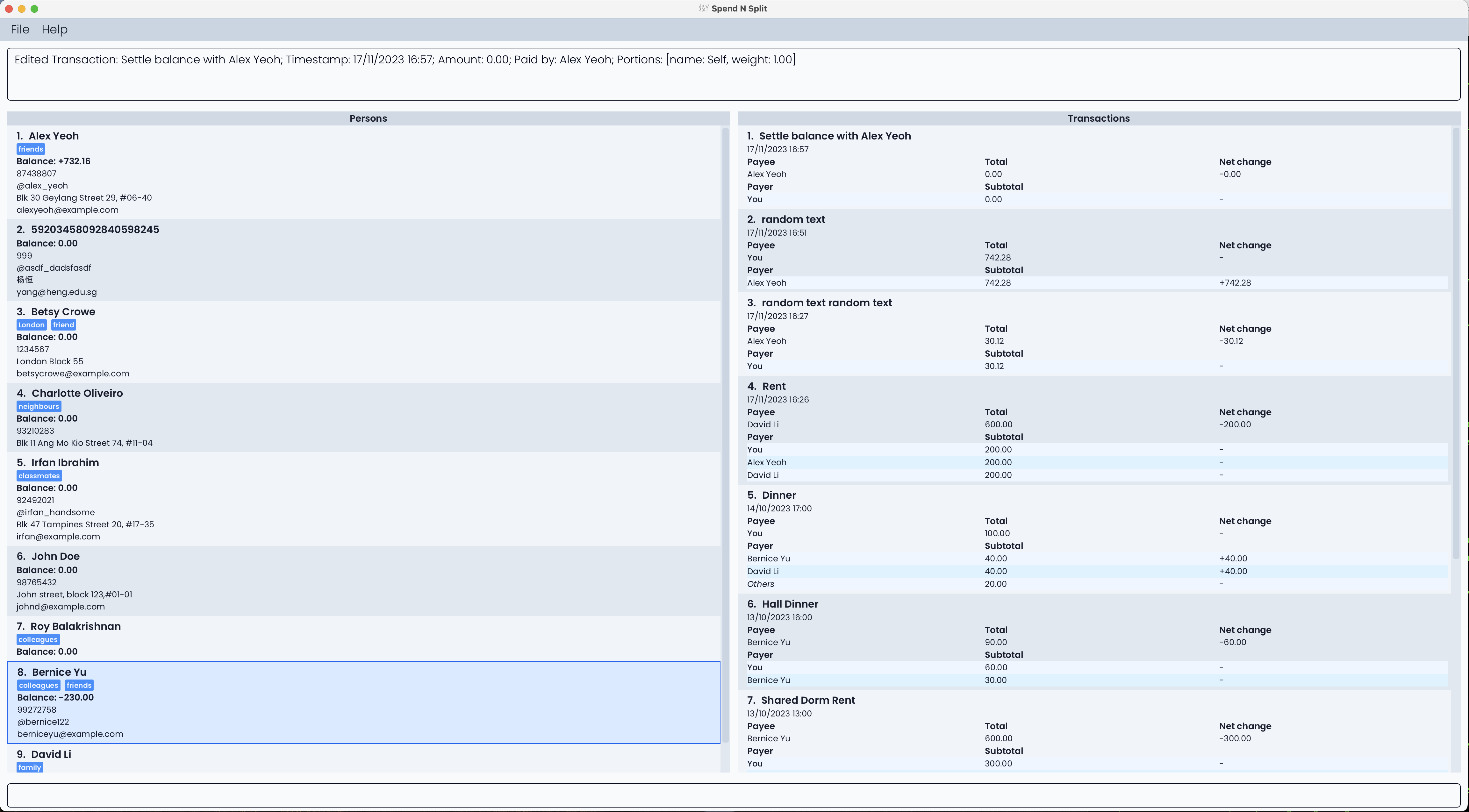Screen dimensions: 1469x812
Task: Click the 'neighbours' tag on Charlotte Oliveiro
Action: point(39,407)
